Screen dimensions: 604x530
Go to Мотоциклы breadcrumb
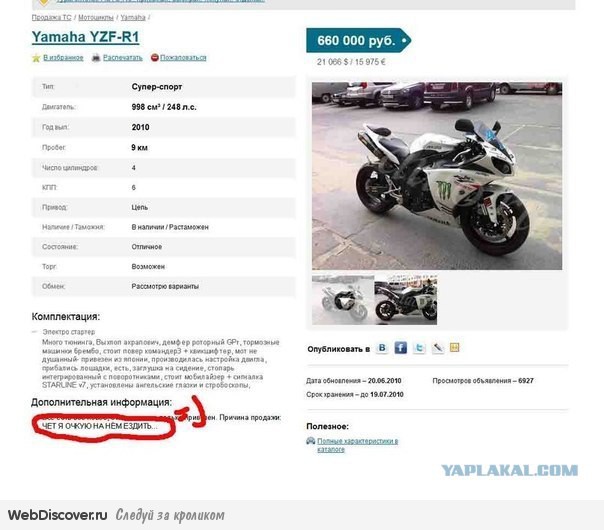tap(96, 17)
